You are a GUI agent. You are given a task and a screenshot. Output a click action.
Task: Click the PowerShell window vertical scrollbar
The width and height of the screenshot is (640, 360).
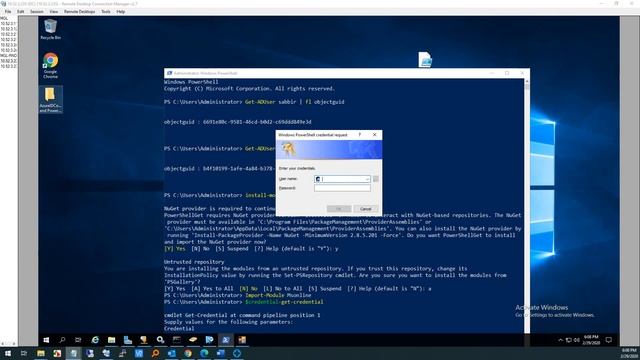[527, 206]
